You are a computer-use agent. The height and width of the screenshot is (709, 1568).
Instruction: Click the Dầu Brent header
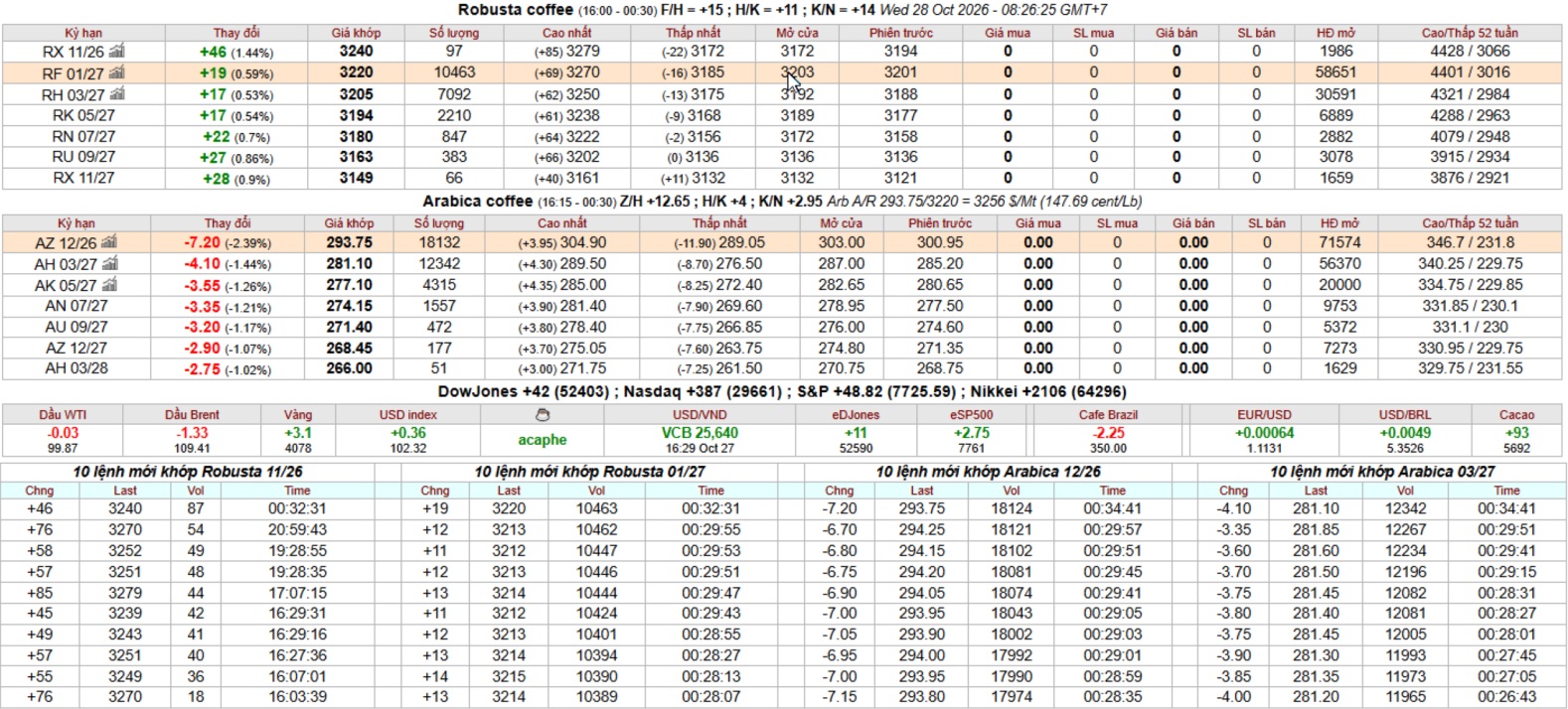point(192,415)
